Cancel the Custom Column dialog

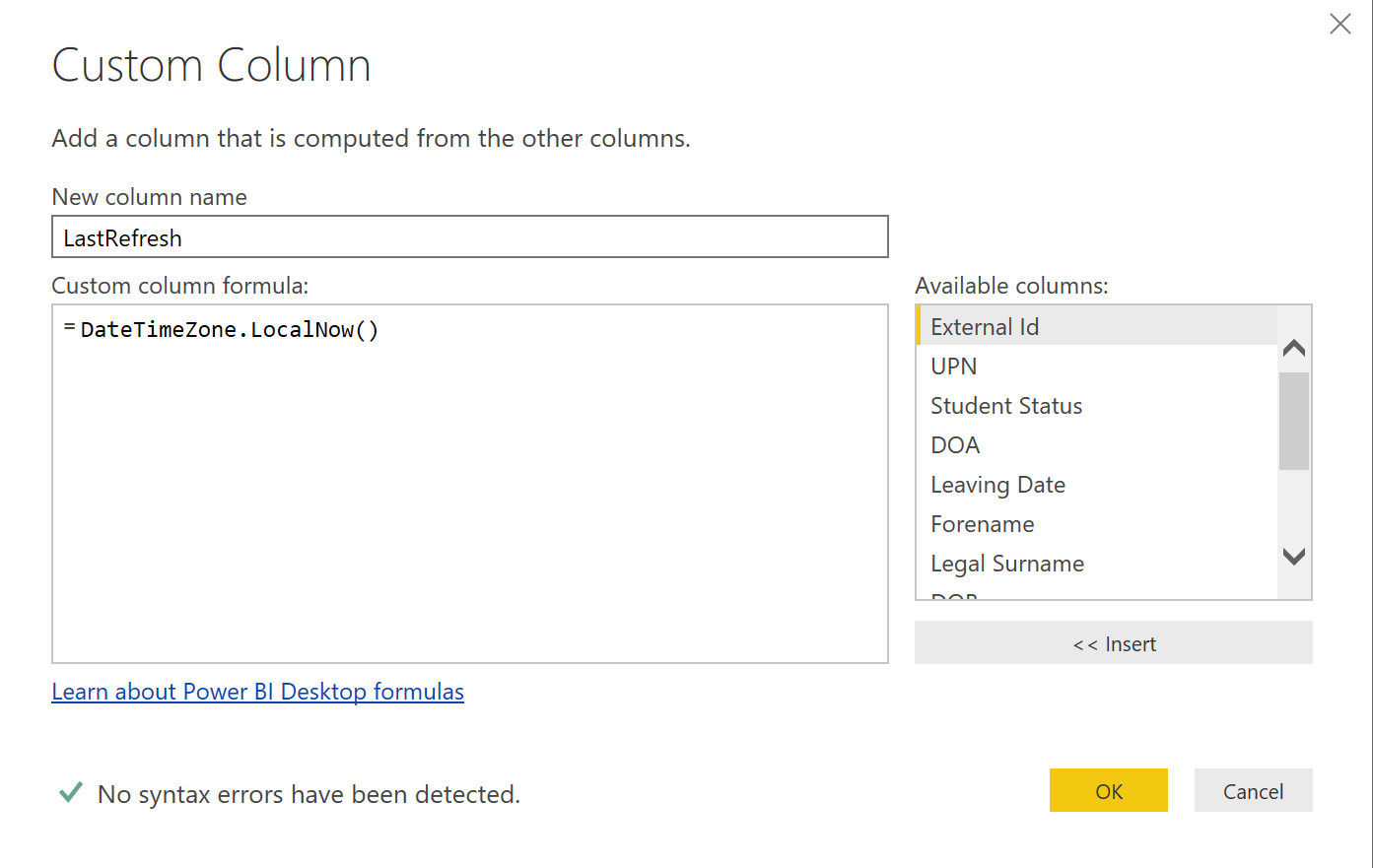pos(1253,791)
